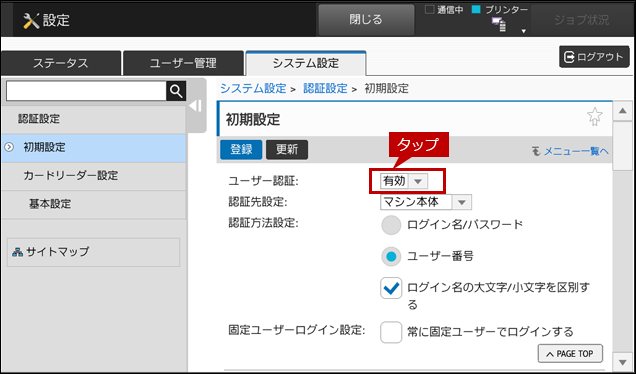636x374 pixels.
Task: Open the printer status dropdown arrow
Action: pyautogui.click(x=524, y=31)
